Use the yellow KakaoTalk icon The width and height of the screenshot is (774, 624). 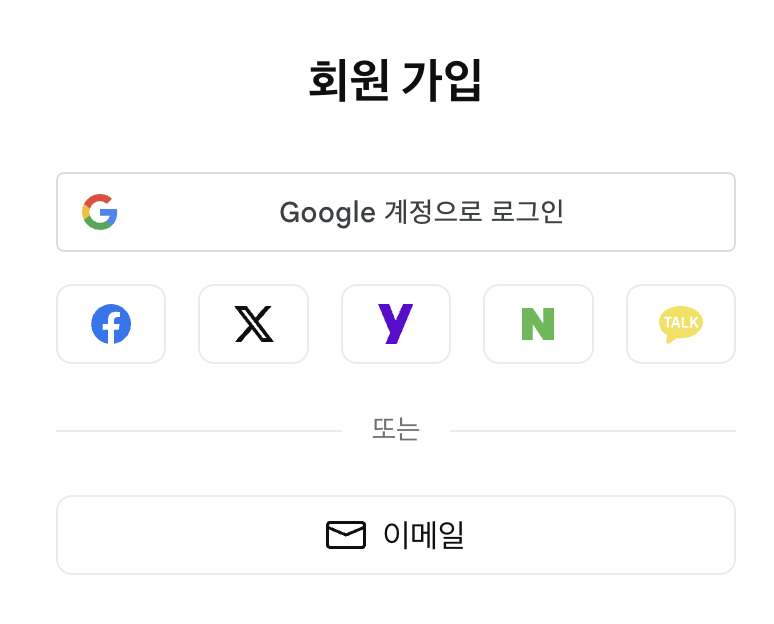(x=681, y=324)
